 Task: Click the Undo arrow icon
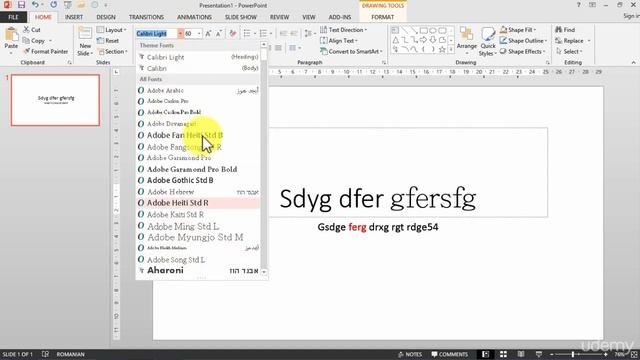click(36, 5)
